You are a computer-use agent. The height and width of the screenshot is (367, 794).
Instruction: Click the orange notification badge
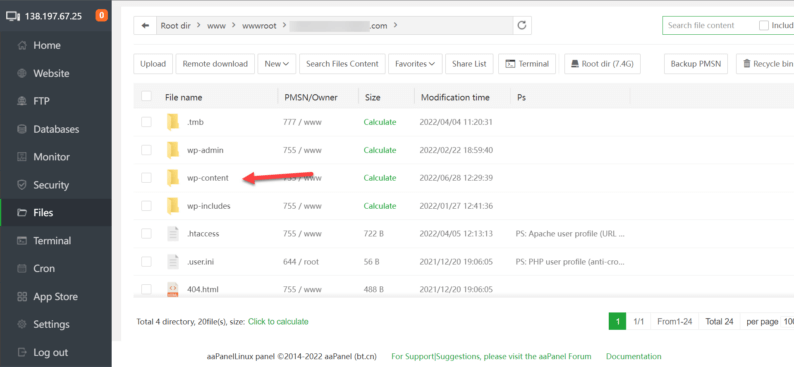101,16
